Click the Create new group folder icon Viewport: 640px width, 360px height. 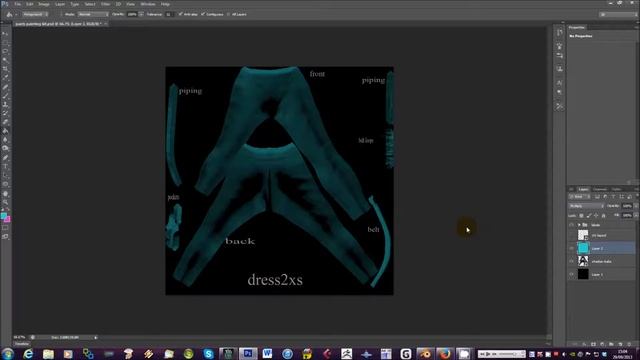(611, 344)
